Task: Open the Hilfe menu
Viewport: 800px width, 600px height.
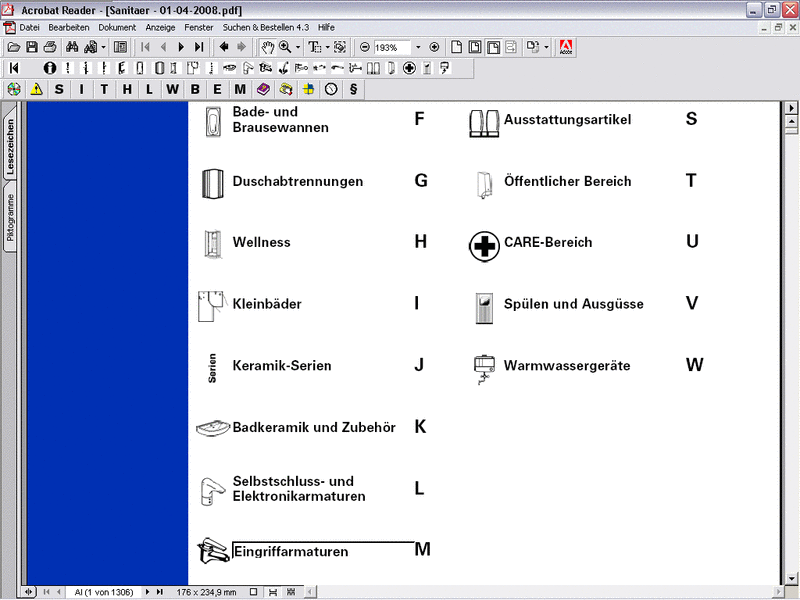Action: click(327, 28)
